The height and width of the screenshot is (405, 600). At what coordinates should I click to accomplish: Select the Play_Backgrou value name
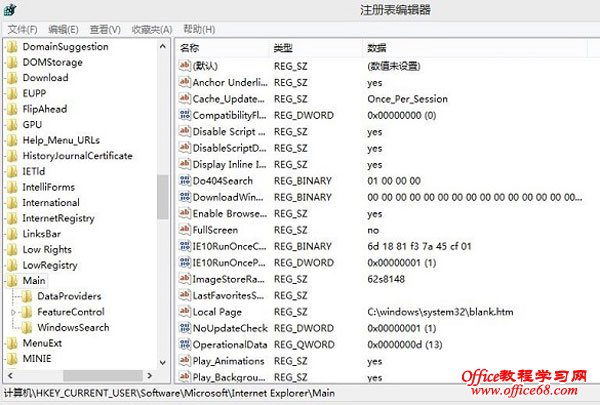pyautogui.click(x=229, y=377)
